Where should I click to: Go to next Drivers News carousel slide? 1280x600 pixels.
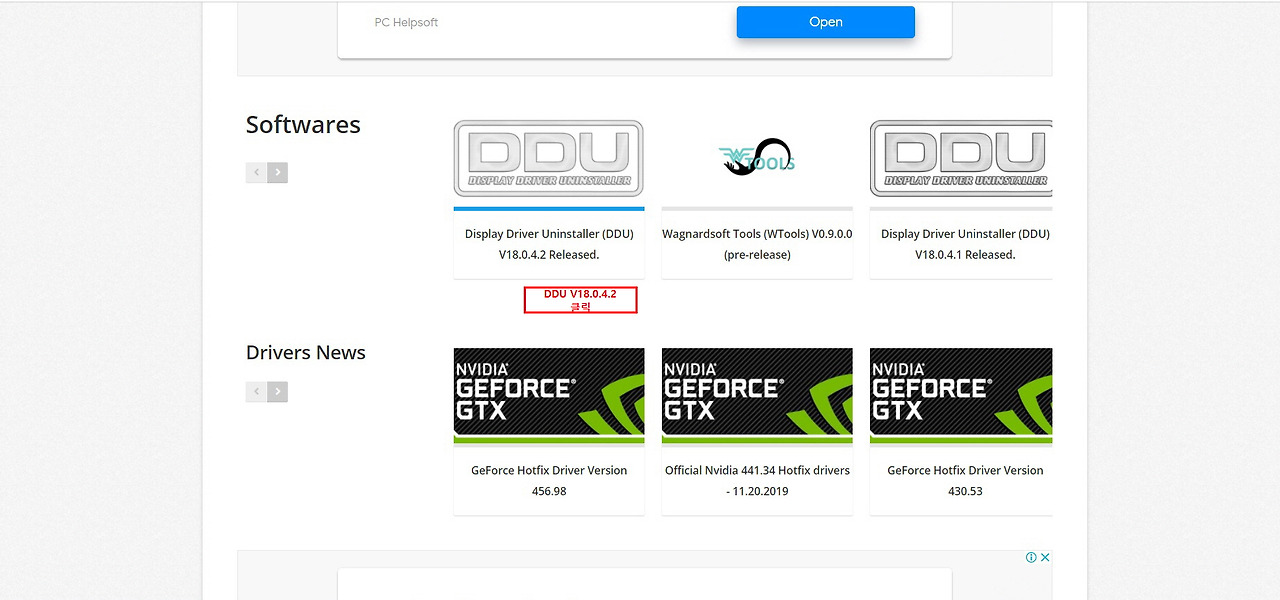pos(278,391)
